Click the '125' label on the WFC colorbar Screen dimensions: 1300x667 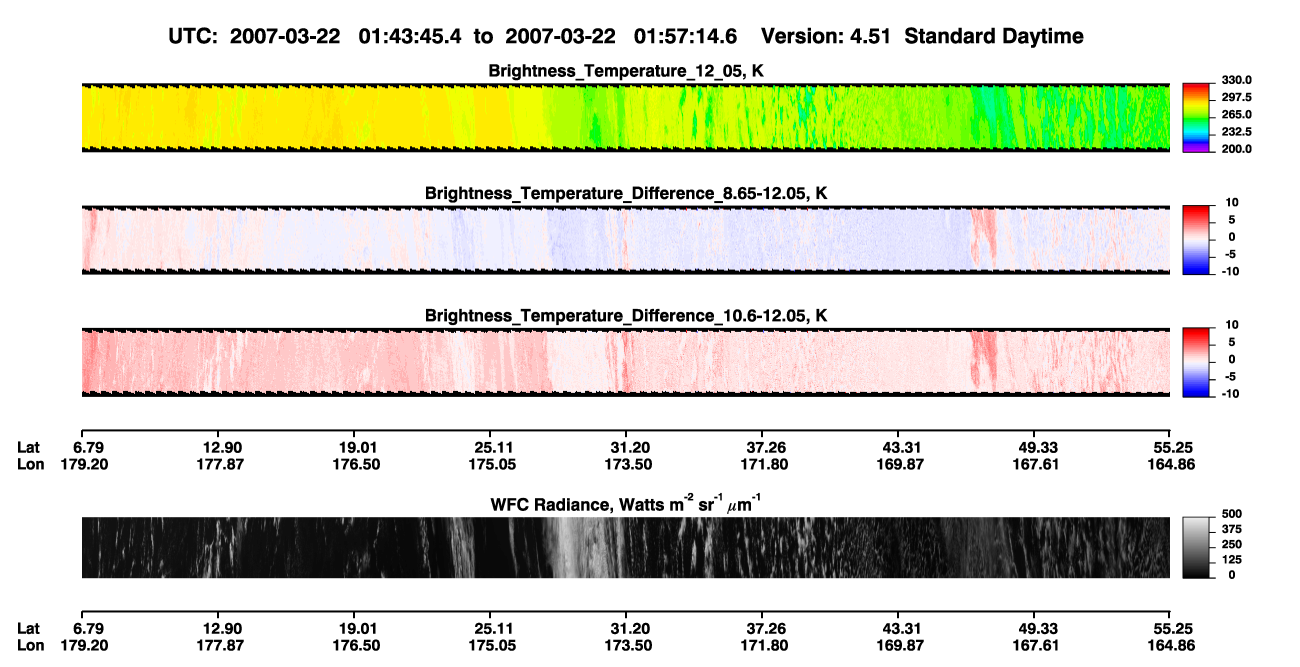pos(1233,560)
